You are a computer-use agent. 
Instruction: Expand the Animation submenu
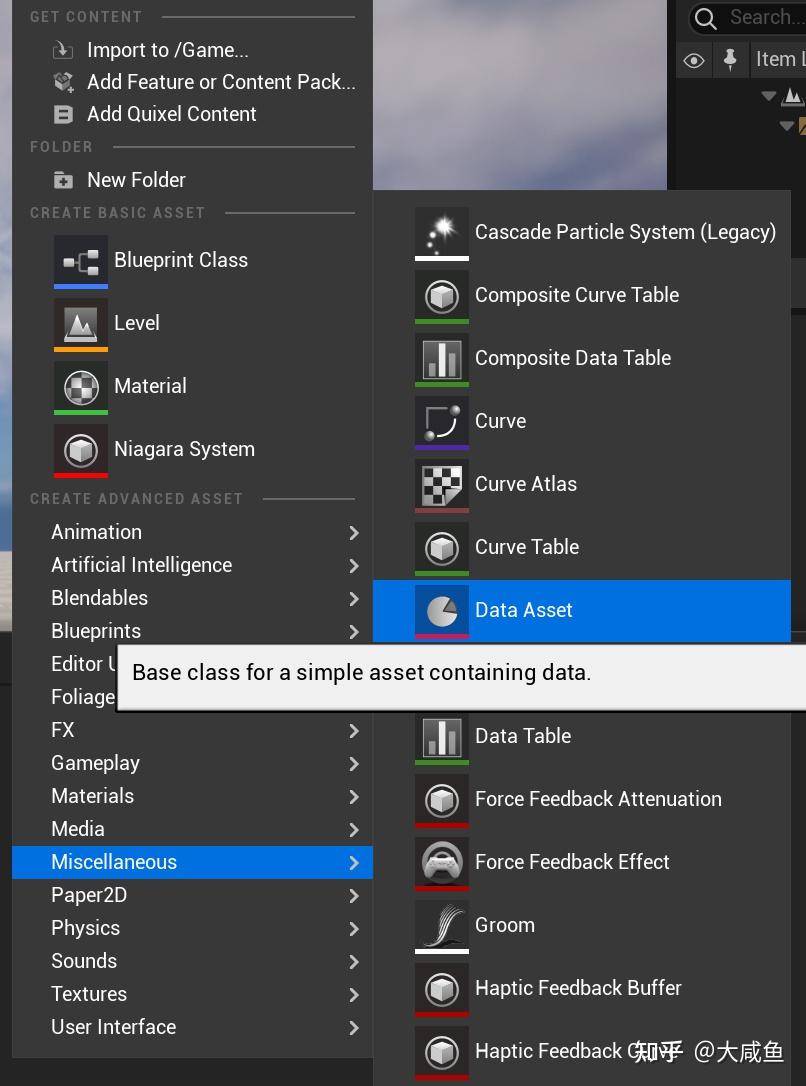pyautogui.click(x=354, y=533)
